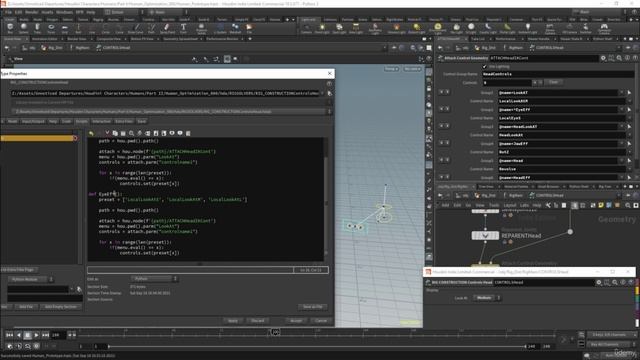Open the Python Module event dropdown

[x=31, y=279]
